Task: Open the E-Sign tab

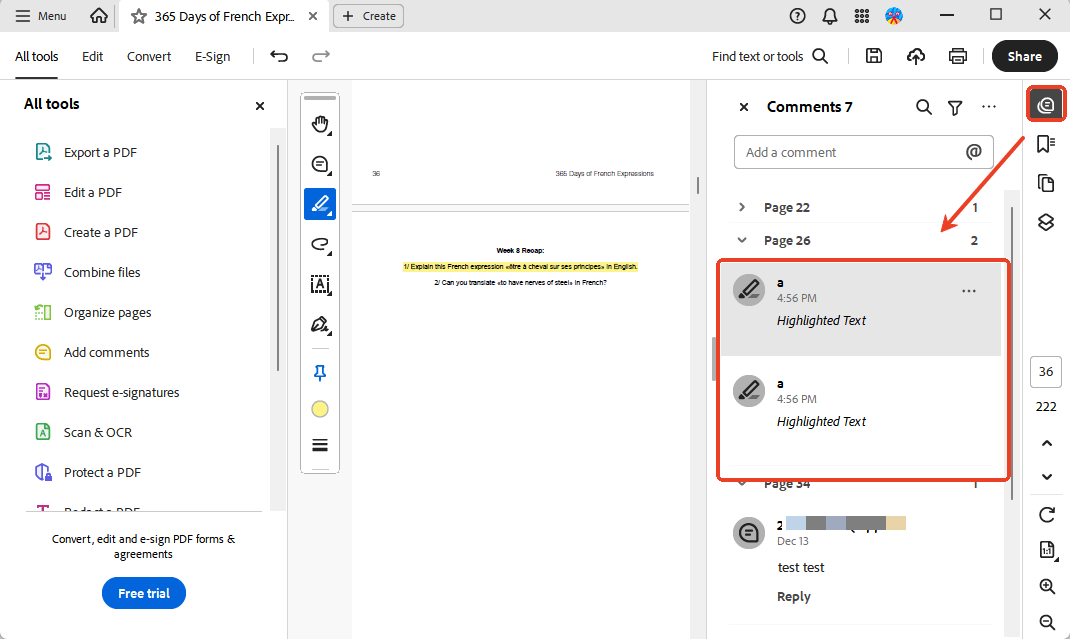Action: point(213,57)
